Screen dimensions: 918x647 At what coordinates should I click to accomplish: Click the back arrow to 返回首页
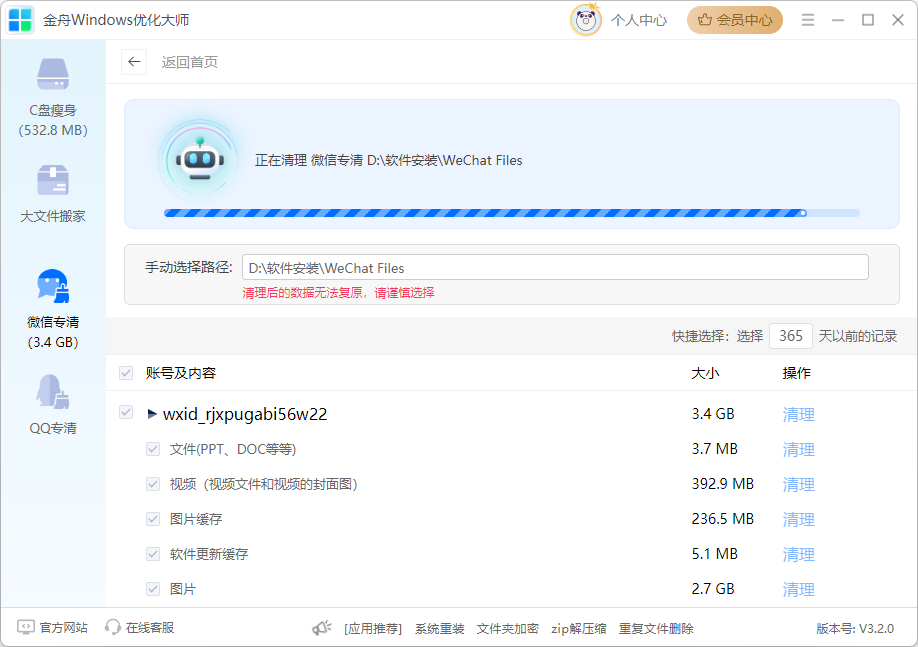(x=134, y=61)
